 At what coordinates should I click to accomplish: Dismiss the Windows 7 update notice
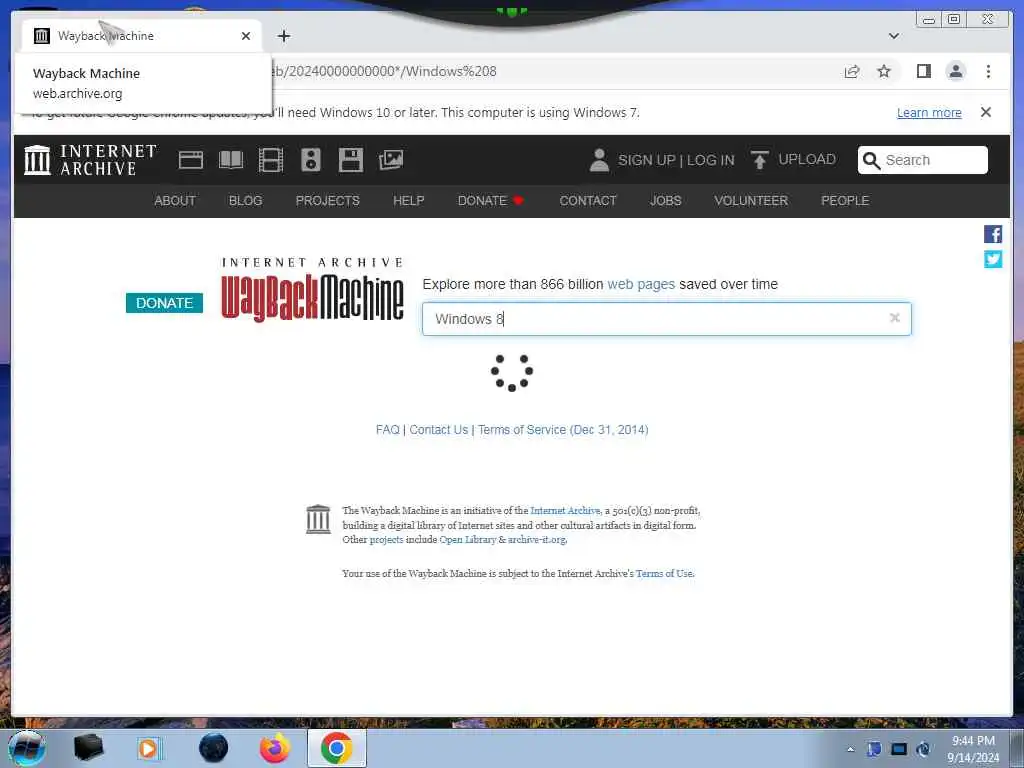coord(985,112)
